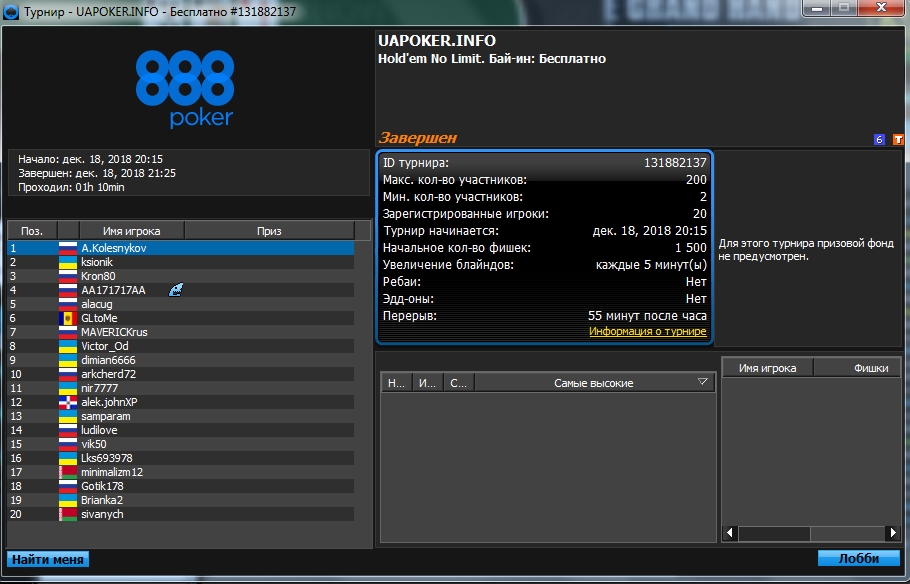
Task: Click the flag next to sivanych
Action: [68, 514]
